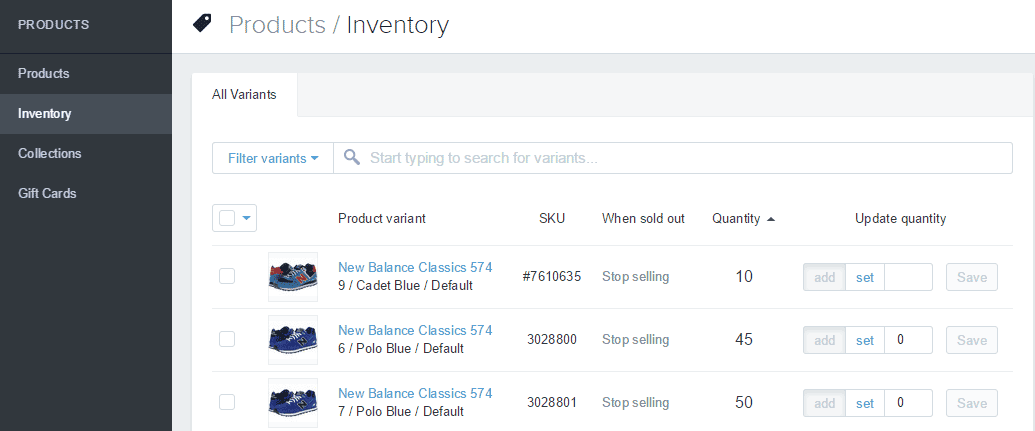Click the tag icon beside Products heading
This screenshot has width=1035, height=431.
[201, 24]
